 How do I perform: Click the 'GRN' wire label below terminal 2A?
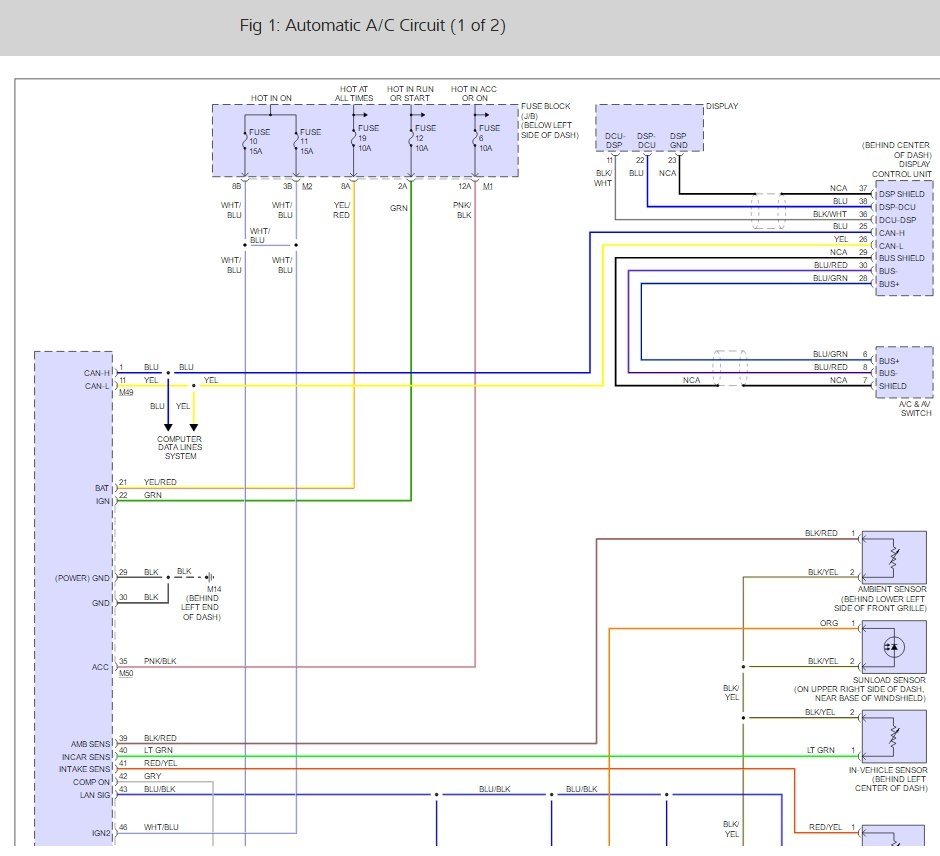(x=399, y=208)
